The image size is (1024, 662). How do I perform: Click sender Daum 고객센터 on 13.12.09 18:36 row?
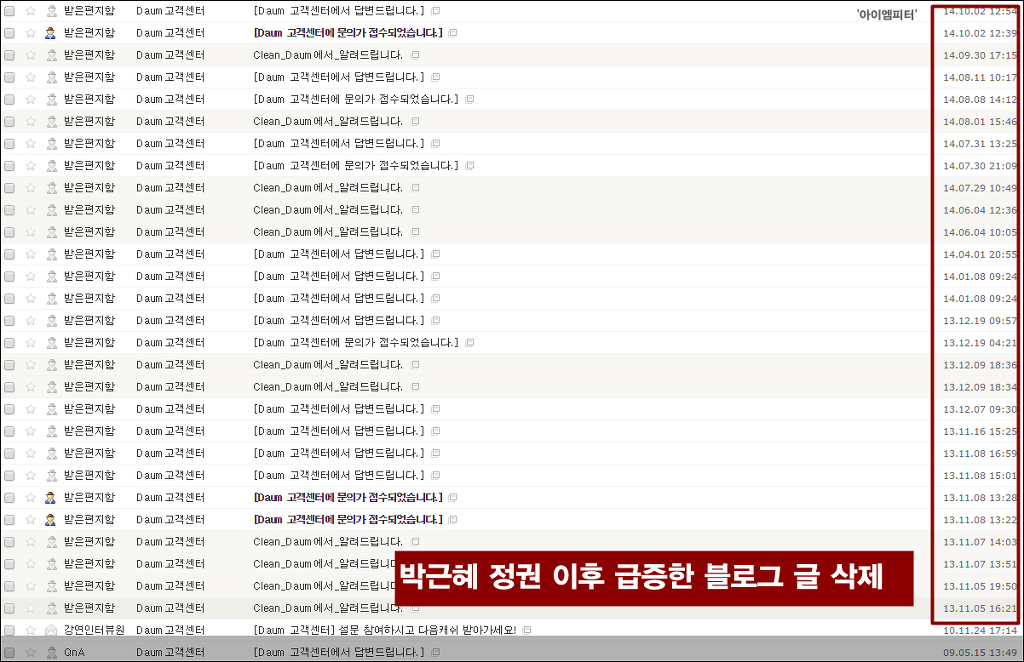(170, 365)
